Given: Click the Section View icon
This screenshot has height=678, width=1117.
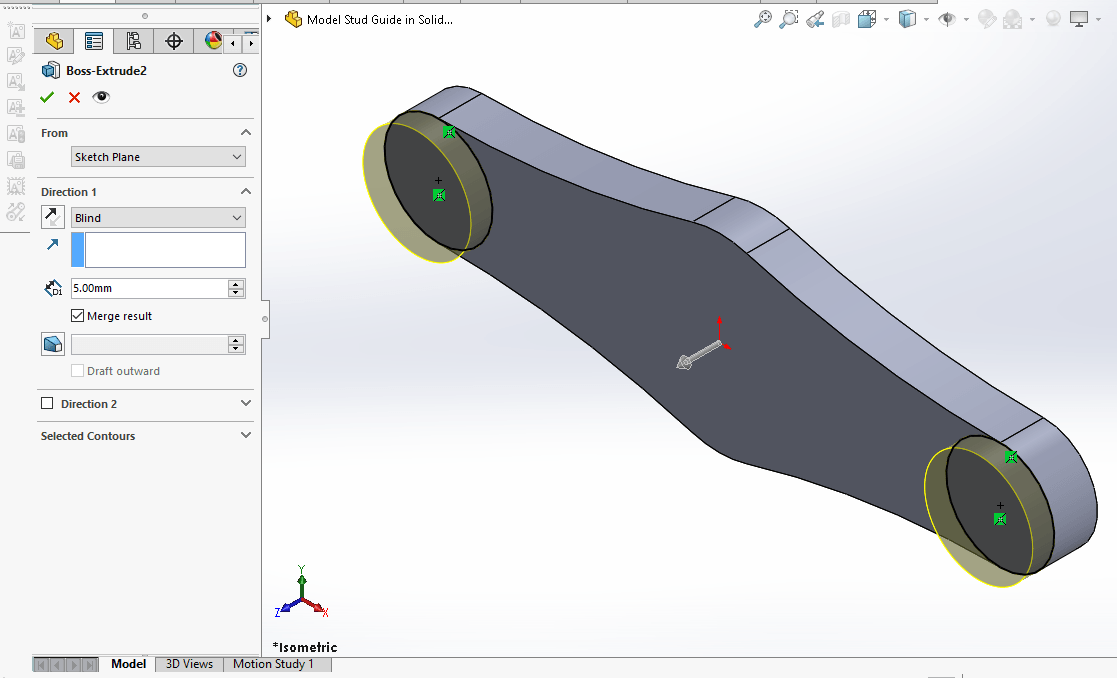Looking at the screenshot, I should tap(841, 19).
